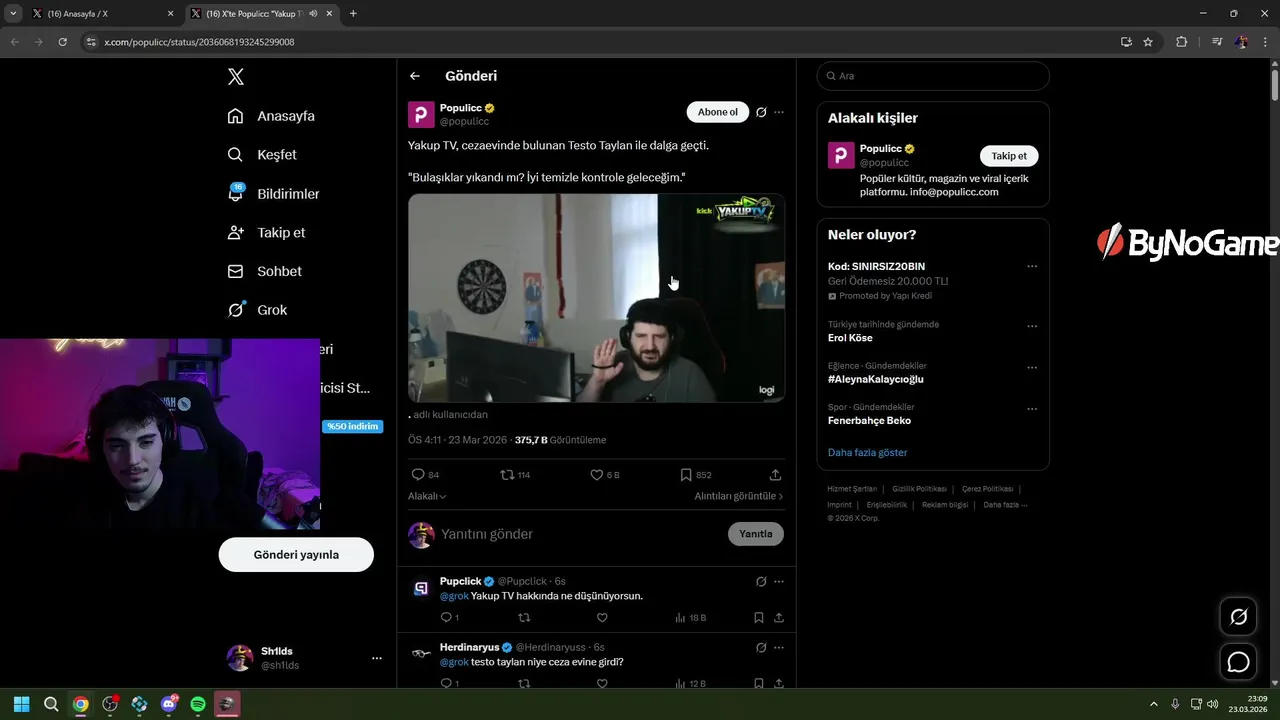Viewport: 1280px width, 720px height.
Task: Open more options on Herdinaryus comment
Action: [x=779, y=647]
